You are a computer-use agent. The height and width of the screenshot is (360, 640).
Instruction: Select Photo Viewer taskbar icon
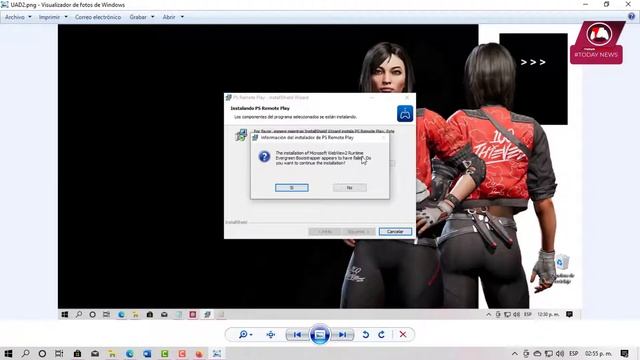[217, 353]
